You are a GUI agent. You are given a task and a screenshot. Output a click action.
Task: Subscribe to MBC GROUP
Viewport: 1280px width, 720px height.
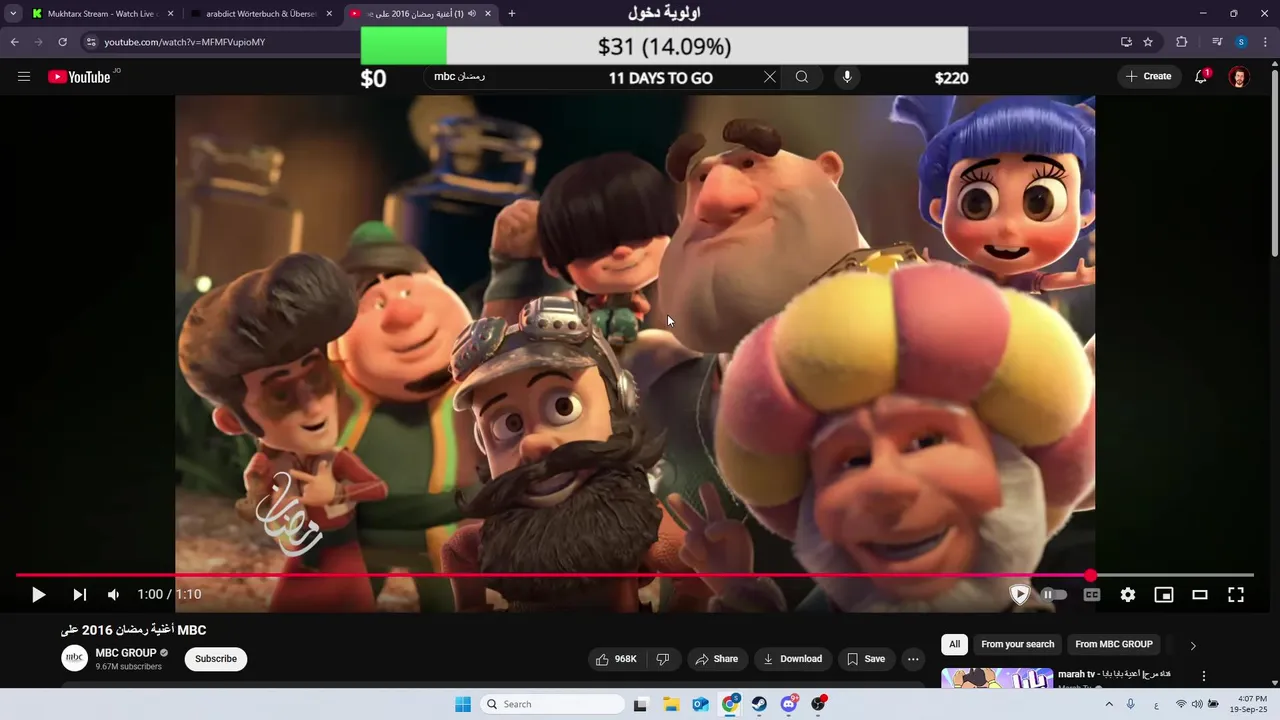(x=216, y=659)
